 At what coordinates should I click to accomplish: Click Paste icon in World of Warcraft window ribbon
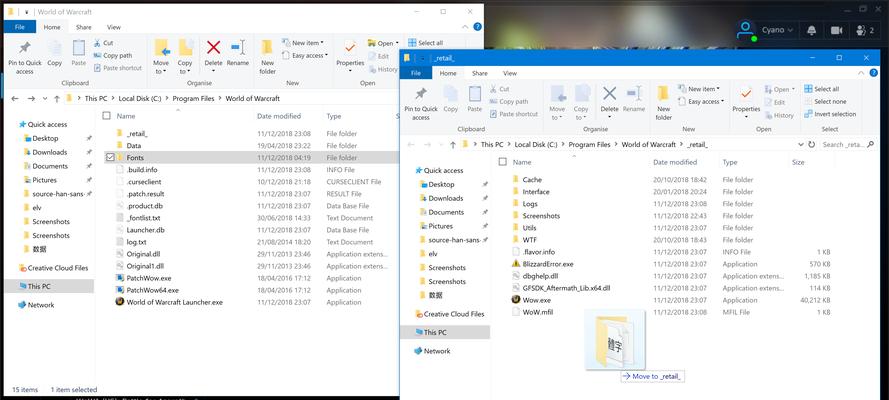point(79,48)
